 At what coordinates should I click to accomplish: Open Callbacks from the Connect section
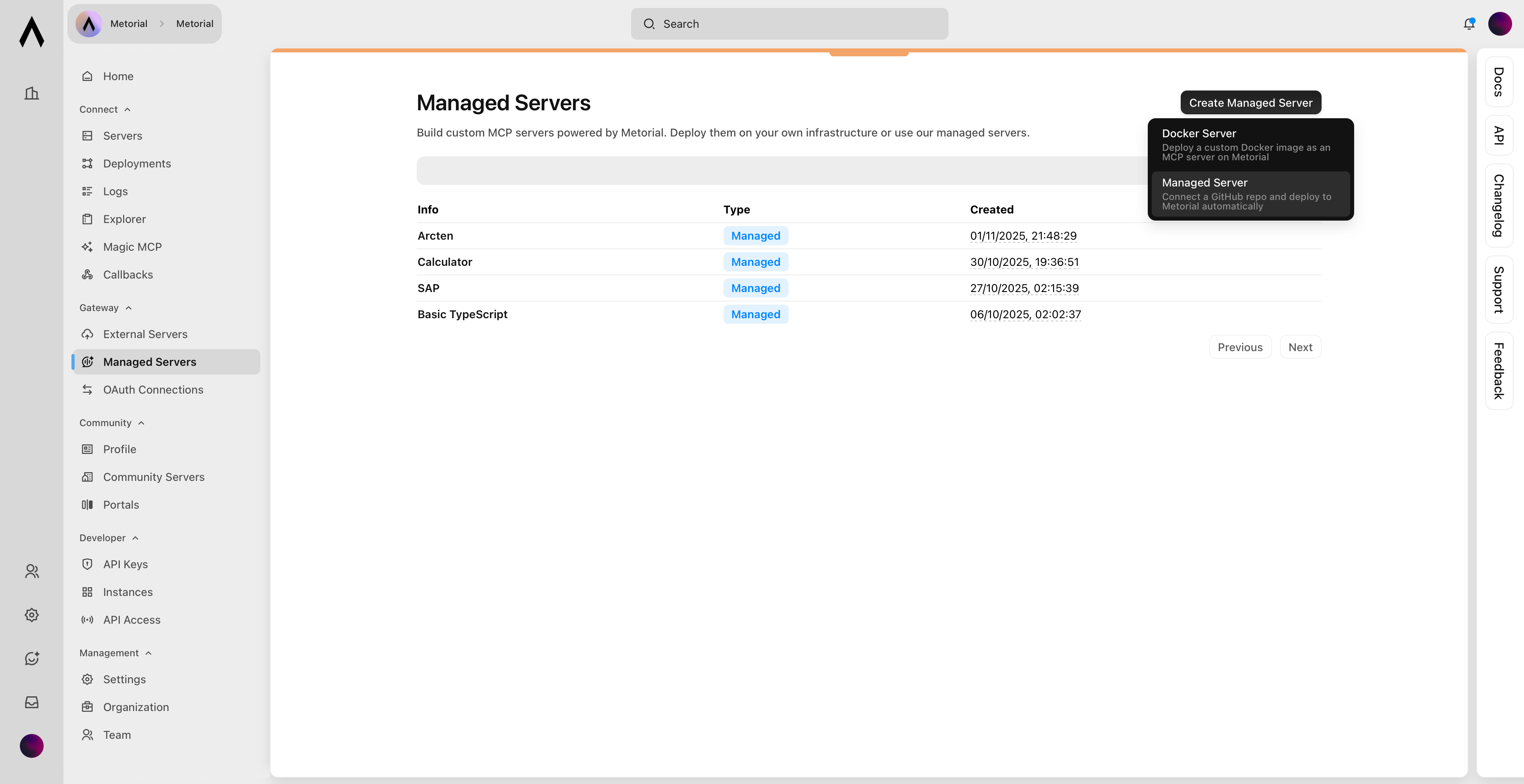[x=128, y=274]
